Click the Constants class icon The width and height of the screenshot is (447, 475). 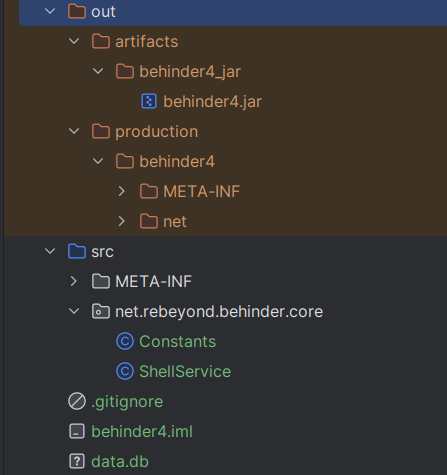click(125, 341)
